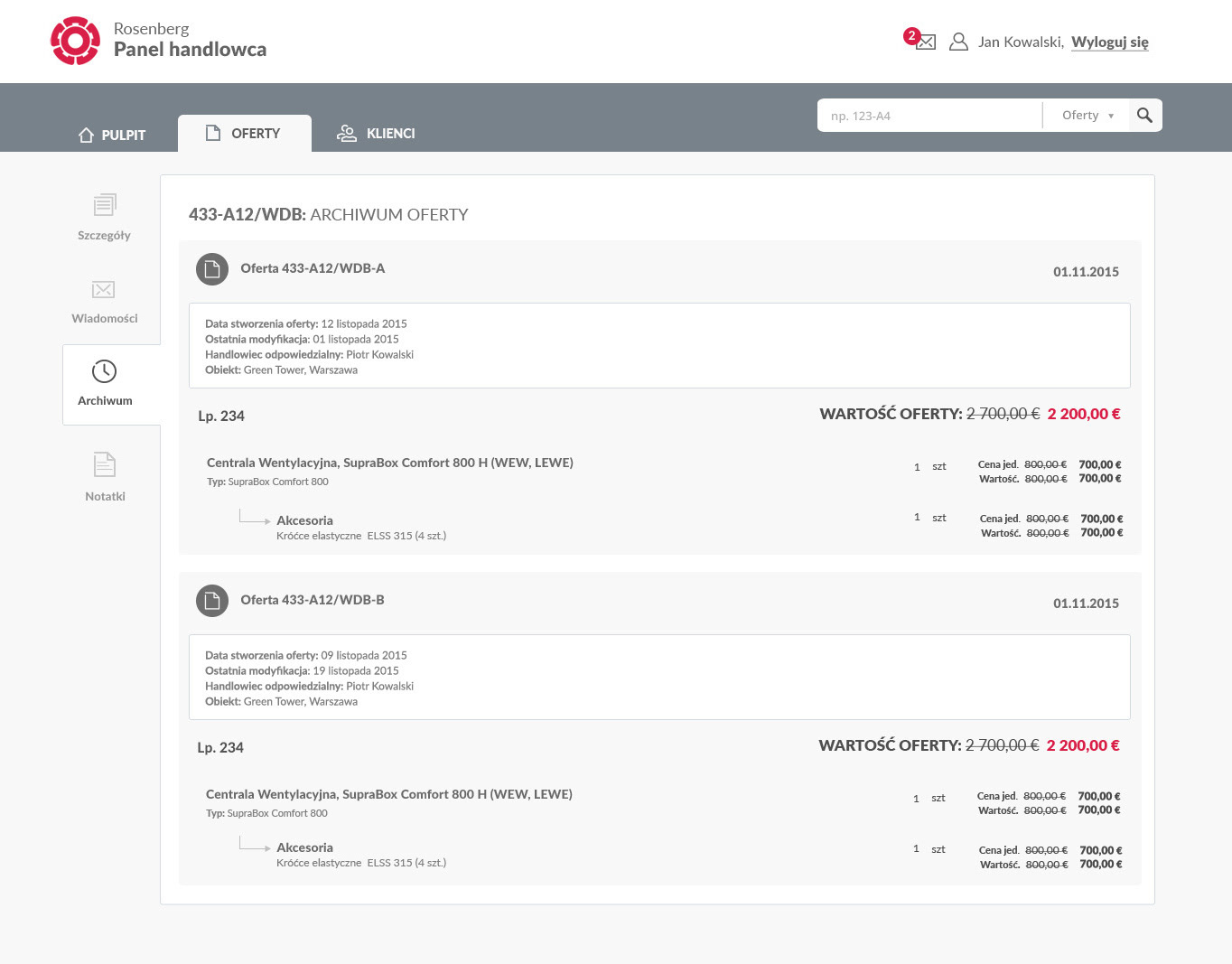
Task: Click the Wyloguj się link
Action: (1109, 42)
